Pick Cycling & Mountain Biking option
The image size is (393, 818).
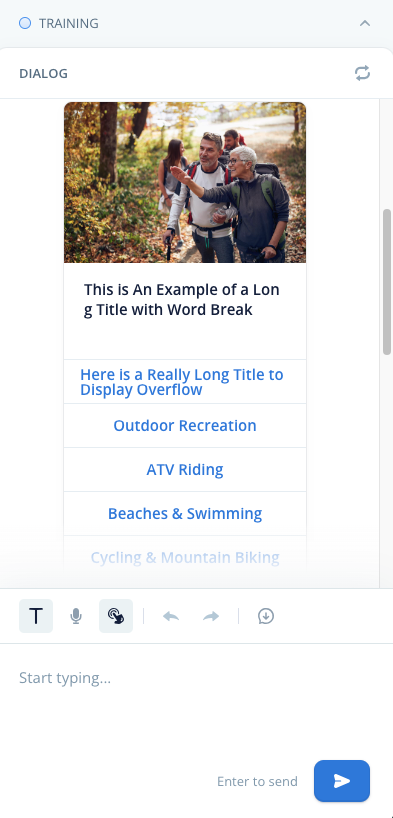tap(185, 558)
